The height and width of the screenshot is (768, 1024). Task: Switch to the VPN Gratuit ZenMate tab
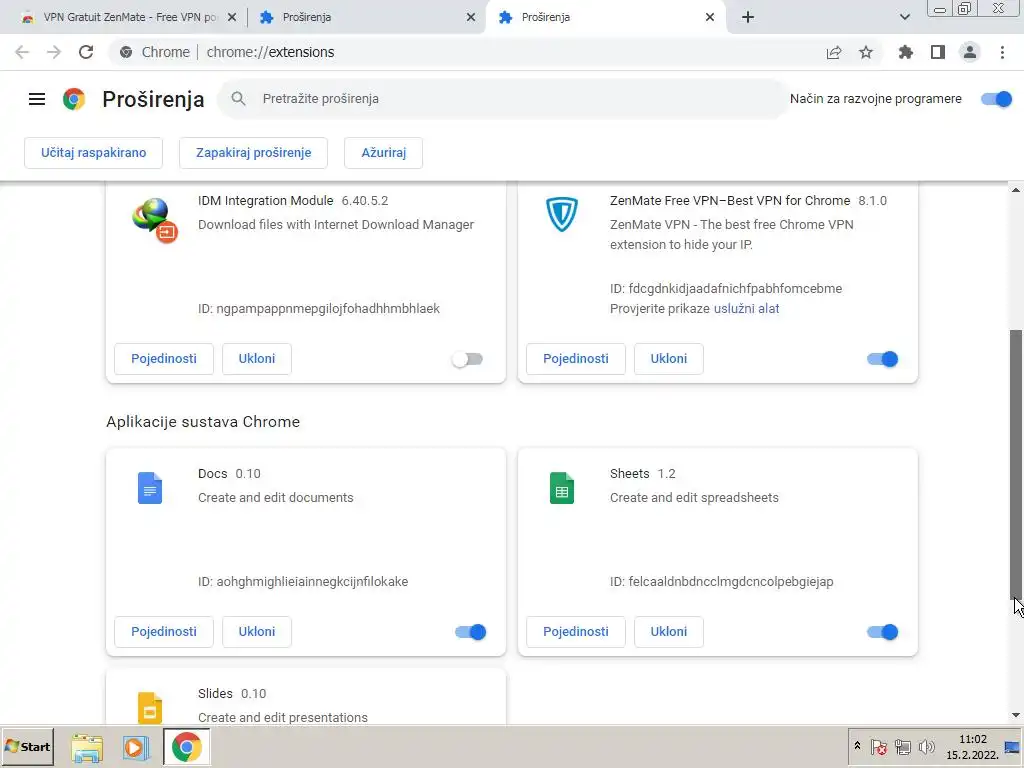(x=128, y=18)
